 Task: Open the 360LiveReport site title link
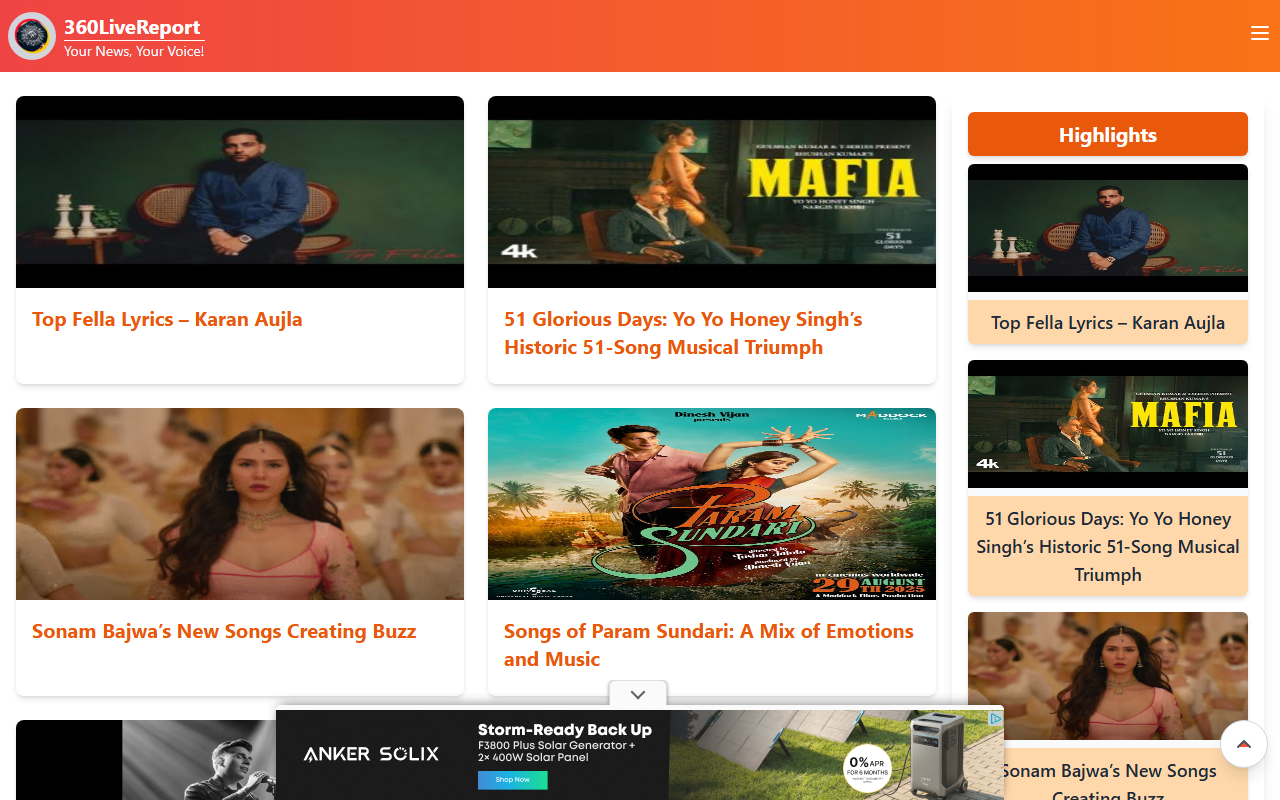click(x=132, y=27)
